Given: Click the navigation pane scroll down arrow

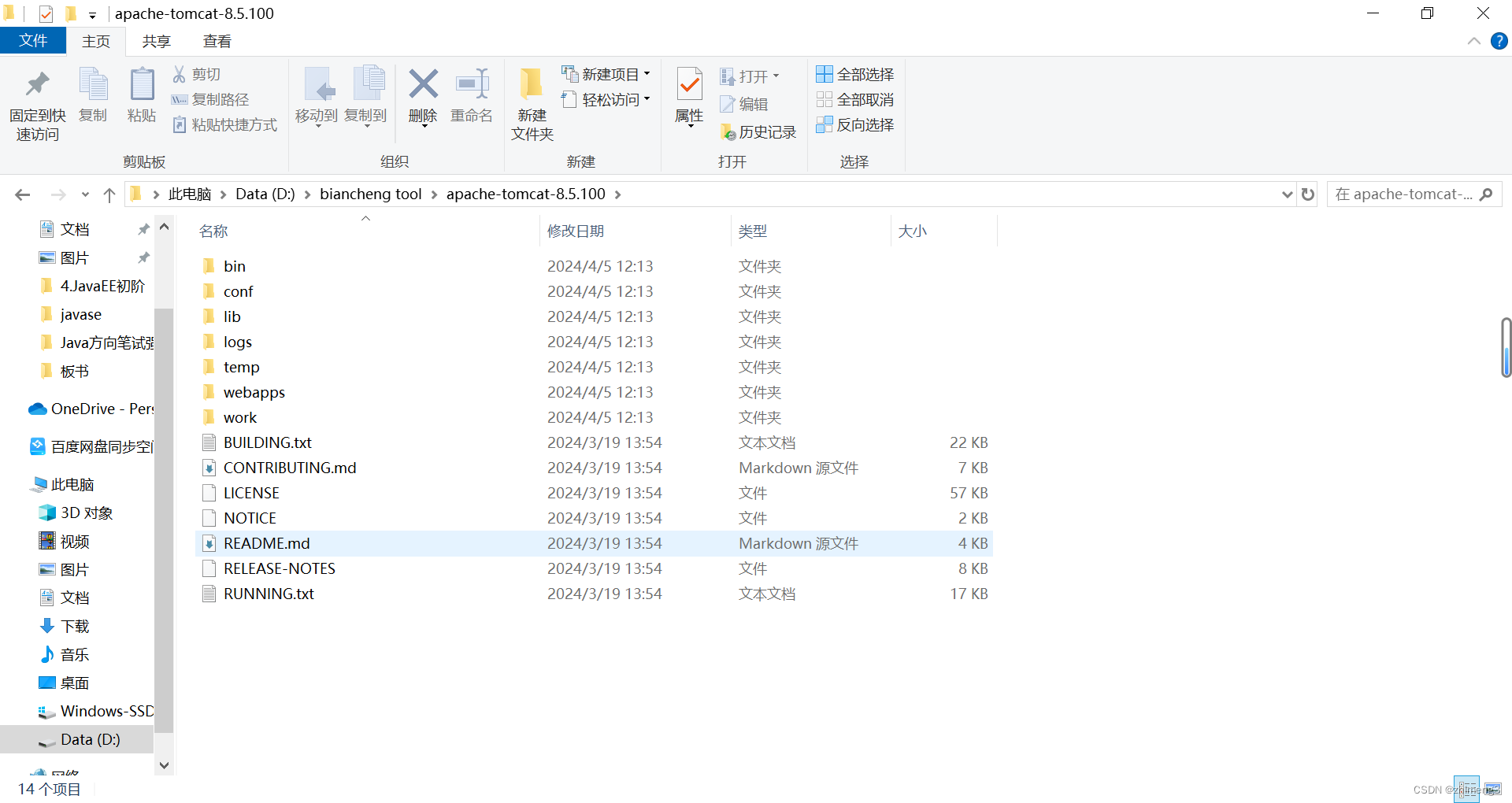Looking at the screenshot, I should [x=164, y=764].
